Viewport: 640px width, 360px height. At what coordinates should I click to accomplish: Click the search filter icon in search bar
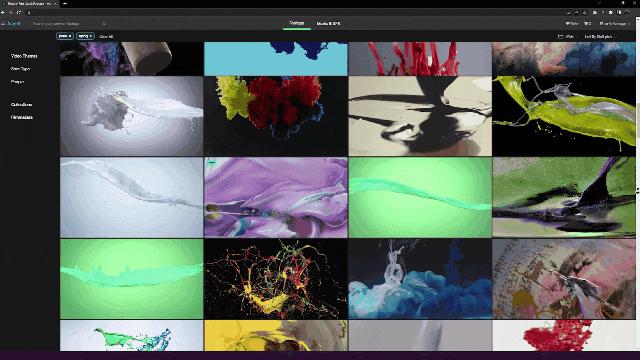pos(104,24)
